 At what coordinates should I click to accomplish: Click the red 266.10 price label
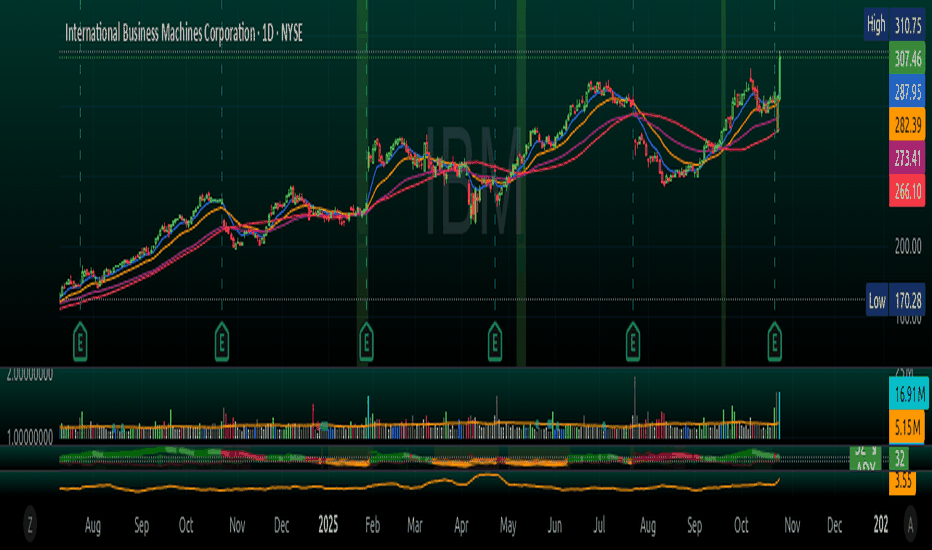coord(907,191)
